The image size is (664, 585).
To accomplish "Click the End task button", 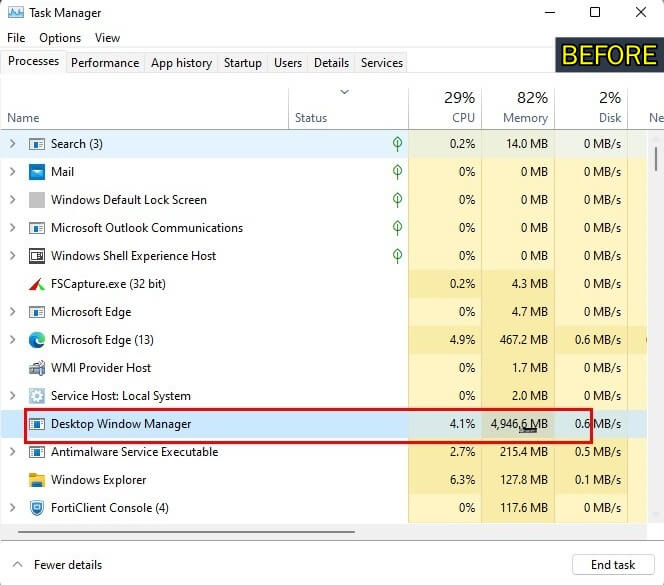I will point(613,565).
